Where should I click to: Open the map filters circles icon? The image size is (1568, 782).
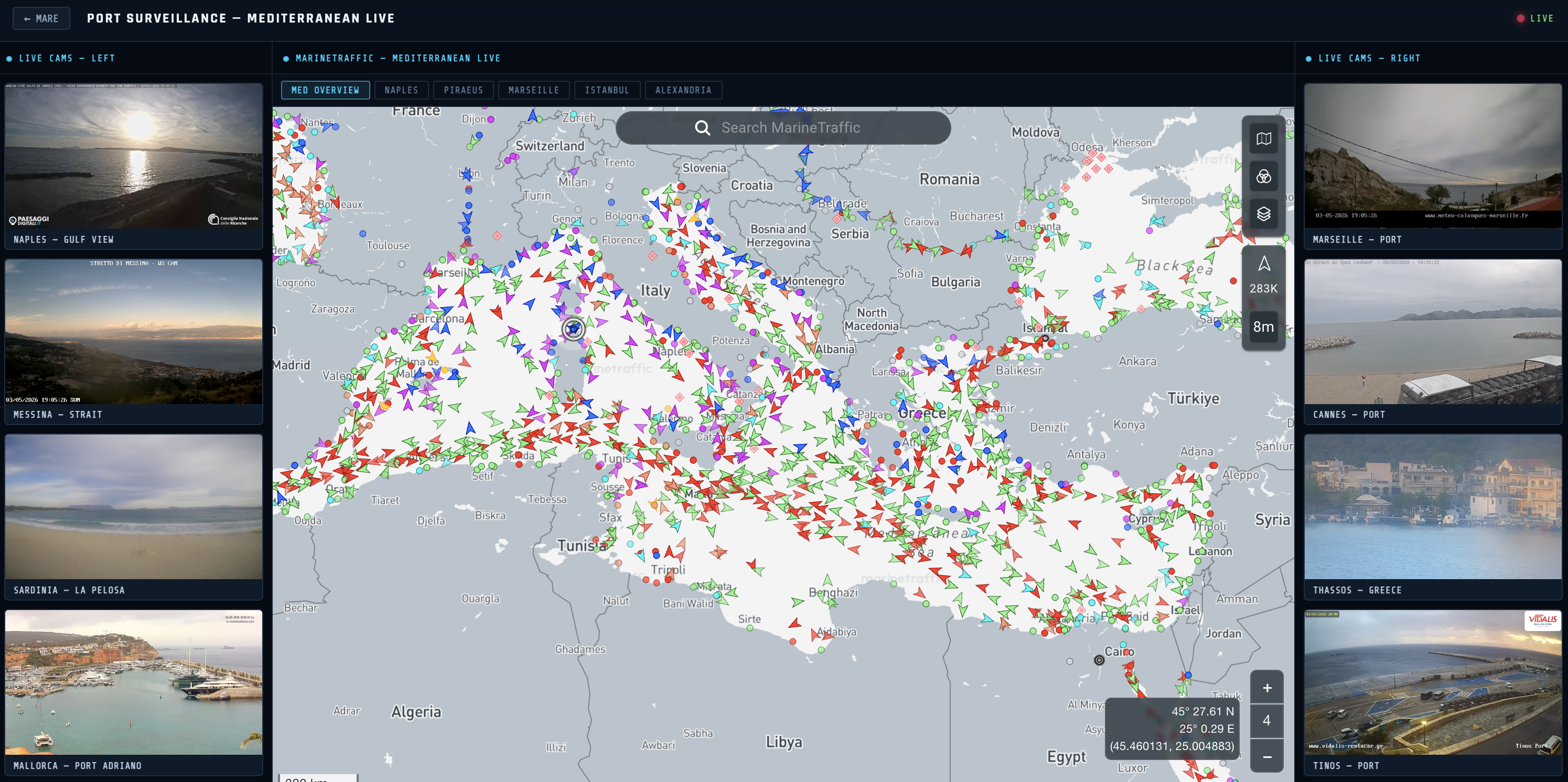coord(1263,177)
